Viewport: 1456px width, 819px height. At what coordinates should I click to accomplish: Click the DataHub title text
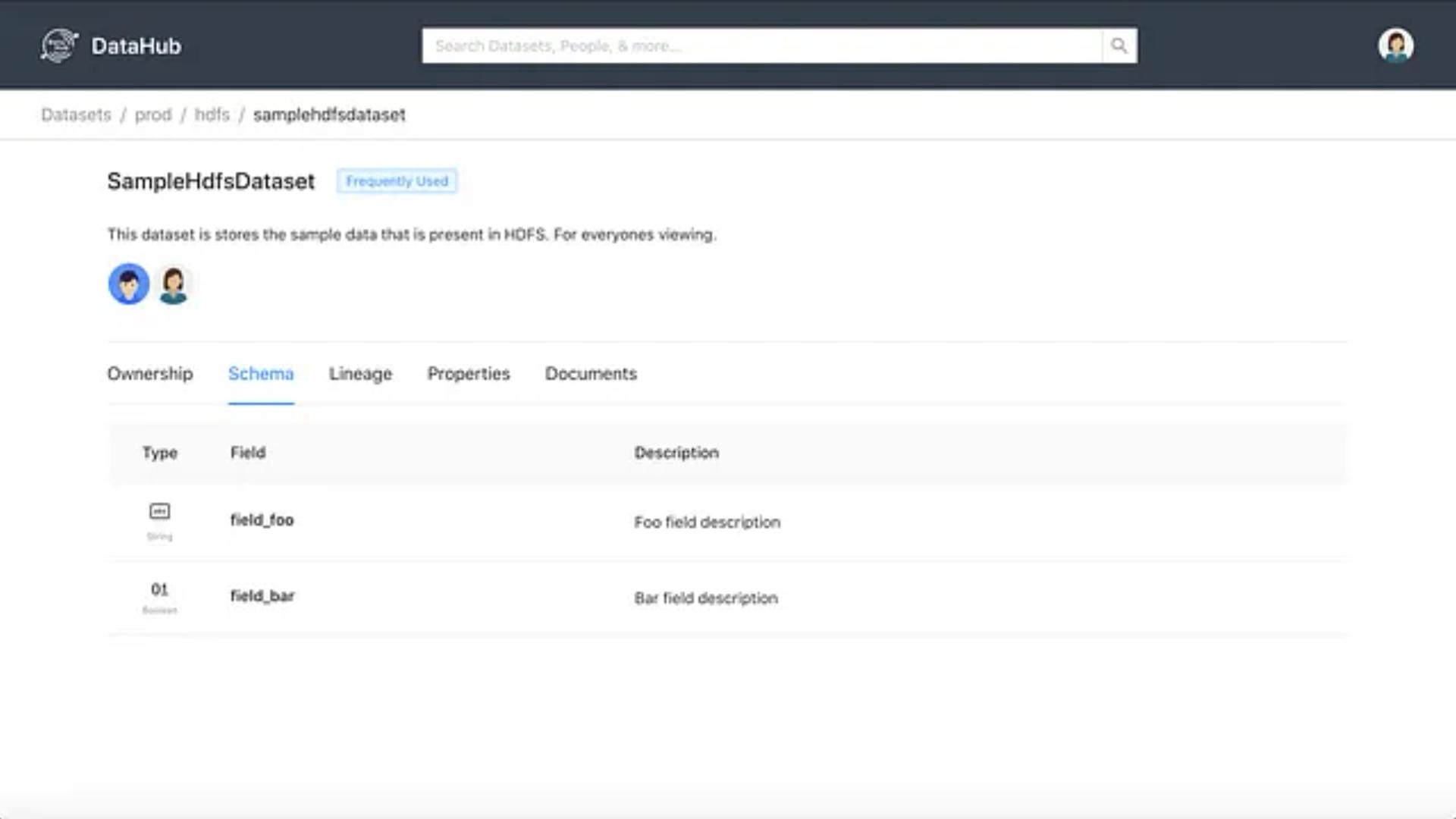point(136,46)
